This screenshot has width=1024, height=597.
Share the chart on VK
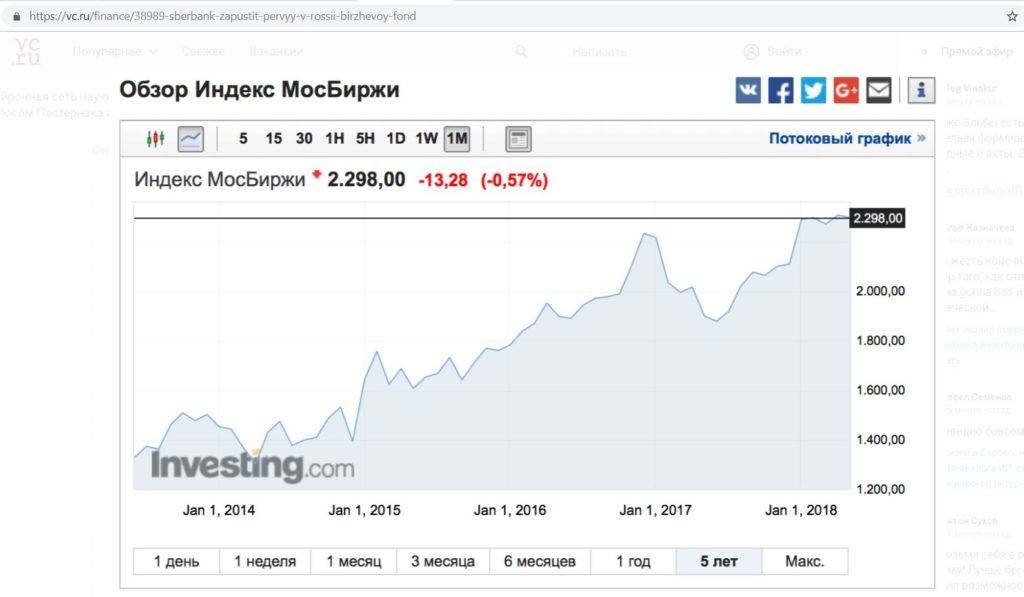coord(748,91)
